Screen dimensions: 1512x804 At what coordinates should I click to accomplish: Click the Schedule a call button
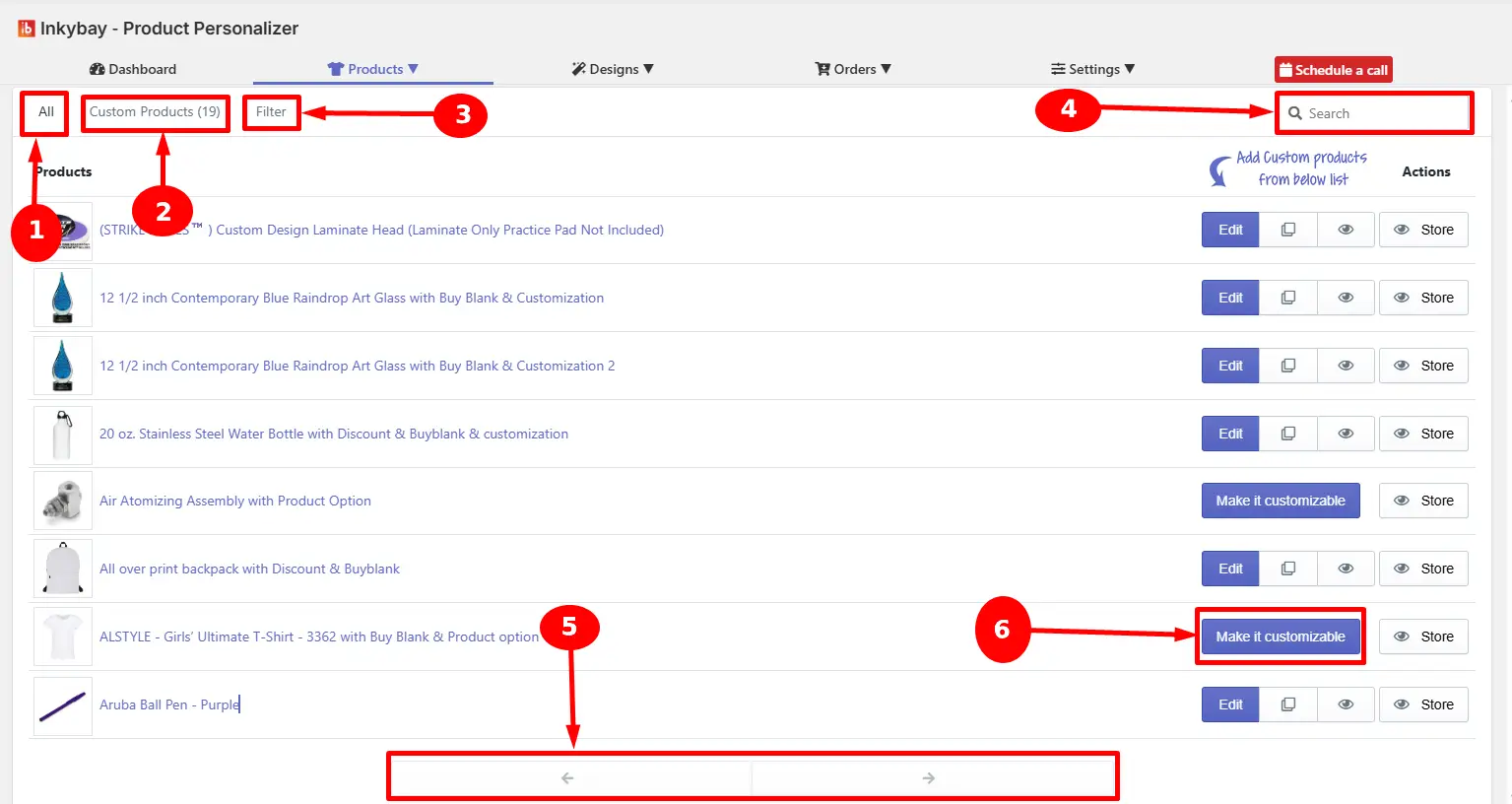tap(1334, 70)
